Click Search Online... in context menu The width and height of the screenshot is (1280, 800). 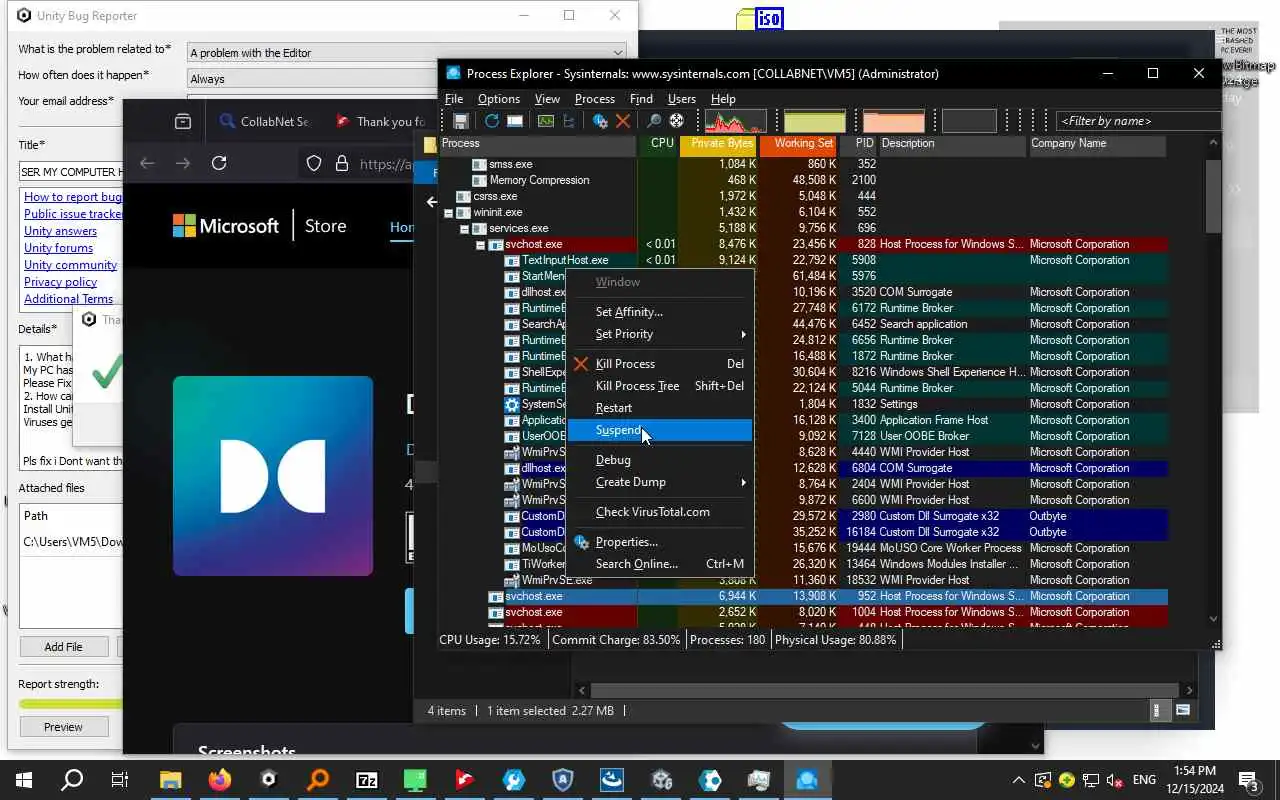[659, 564]
